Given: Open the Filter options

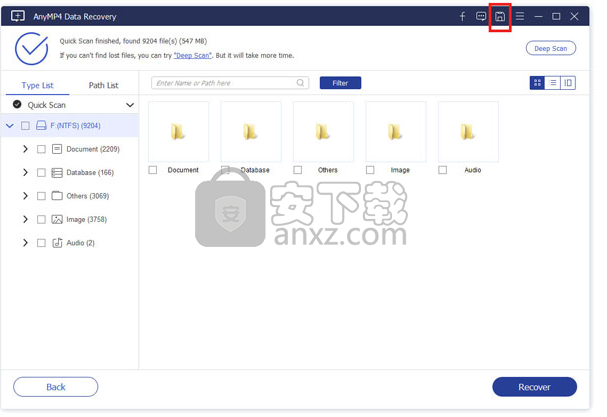Looking at the screenshot, I should [340, 82].
